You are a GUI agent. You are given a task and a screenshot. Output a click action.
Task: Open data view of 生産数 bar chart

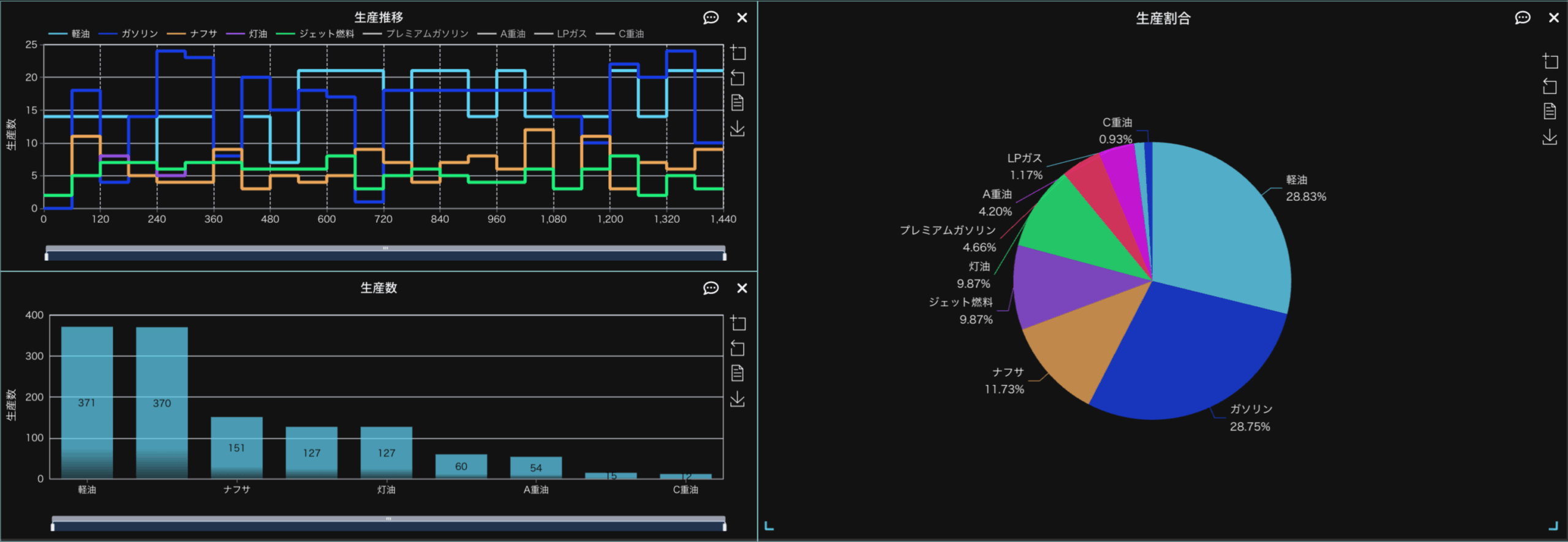(738, 374)
